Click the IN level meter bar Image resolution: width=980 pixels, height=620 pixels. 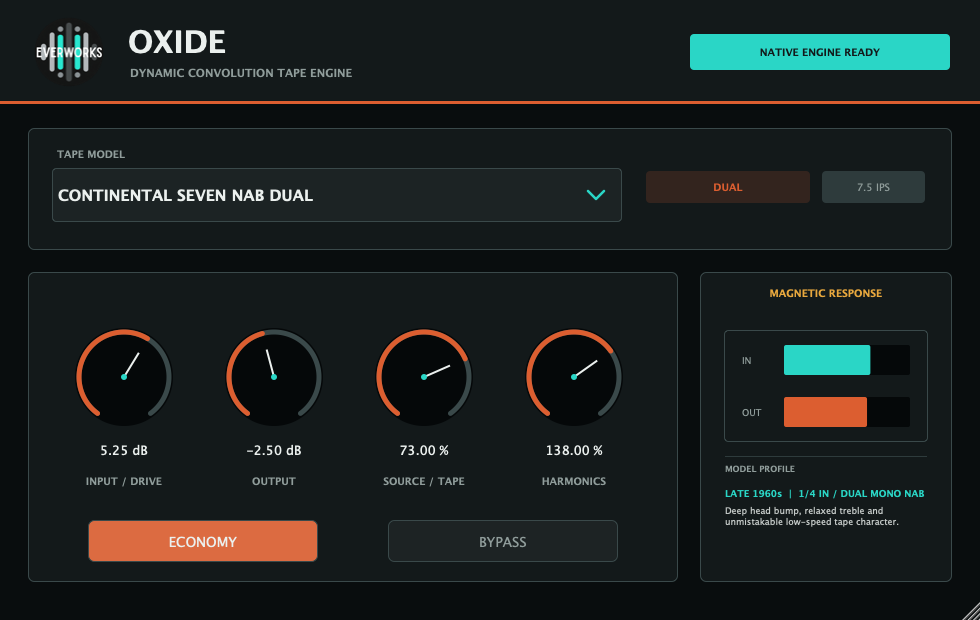coord(846,360)
